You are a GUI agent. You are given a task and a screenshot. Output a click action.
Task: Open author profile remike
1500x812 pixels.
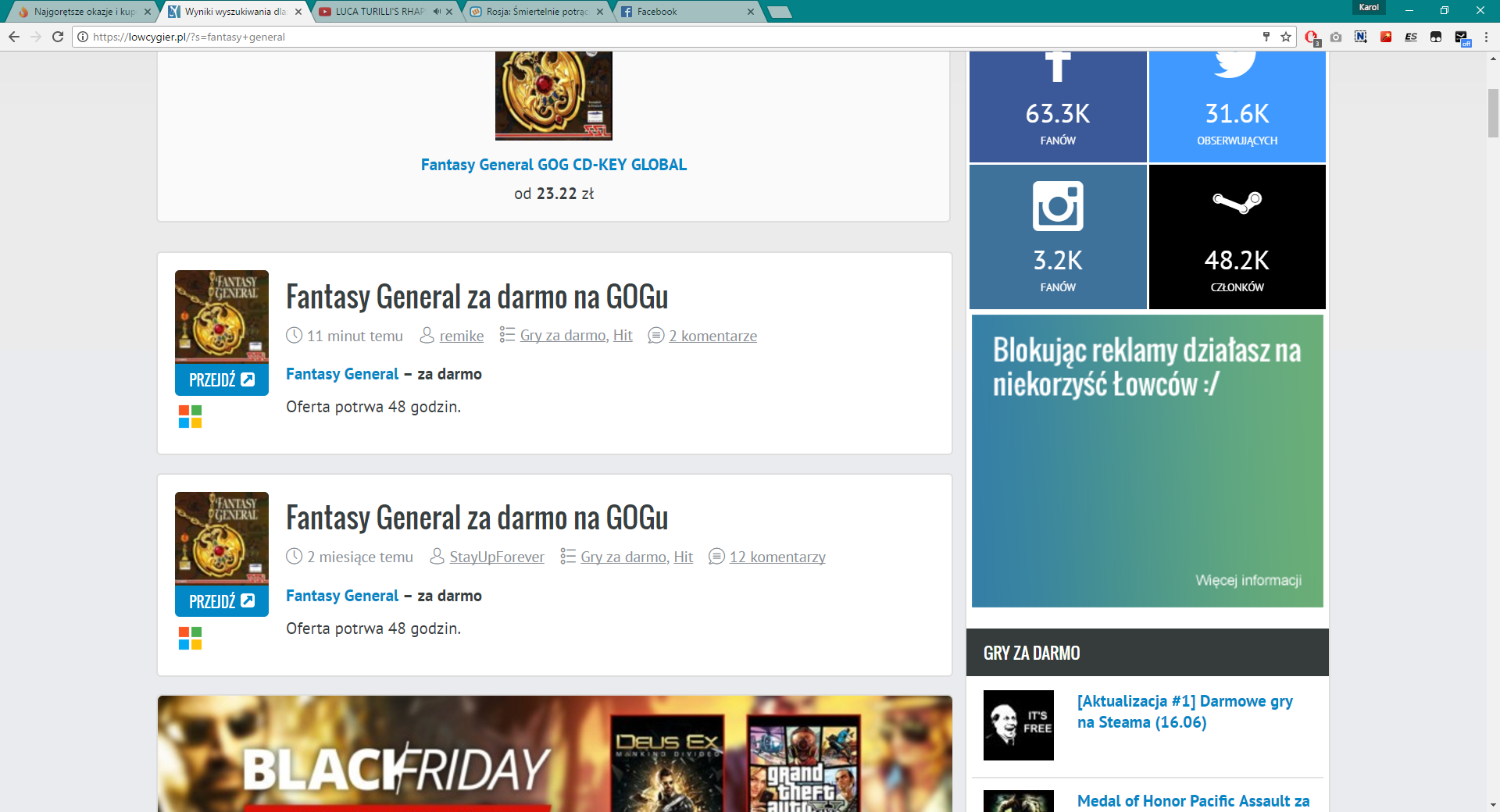click(462, 336)
